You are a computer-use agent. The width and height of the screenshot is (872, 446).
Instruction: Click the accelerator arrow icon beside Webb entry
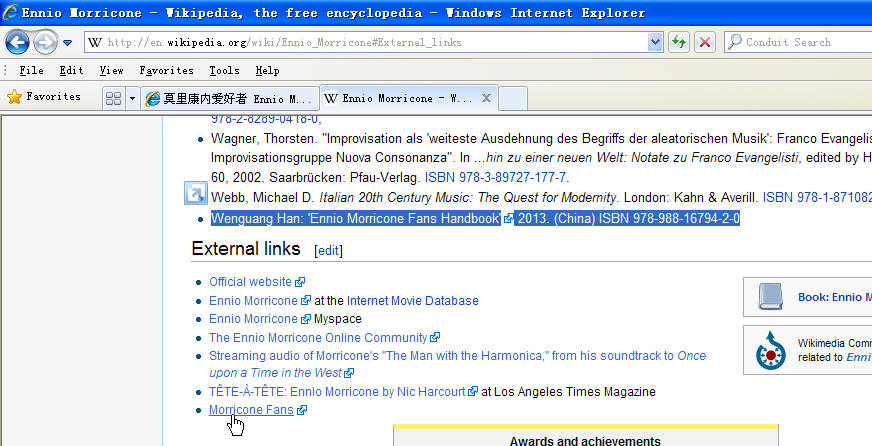[x=195, y=193]
